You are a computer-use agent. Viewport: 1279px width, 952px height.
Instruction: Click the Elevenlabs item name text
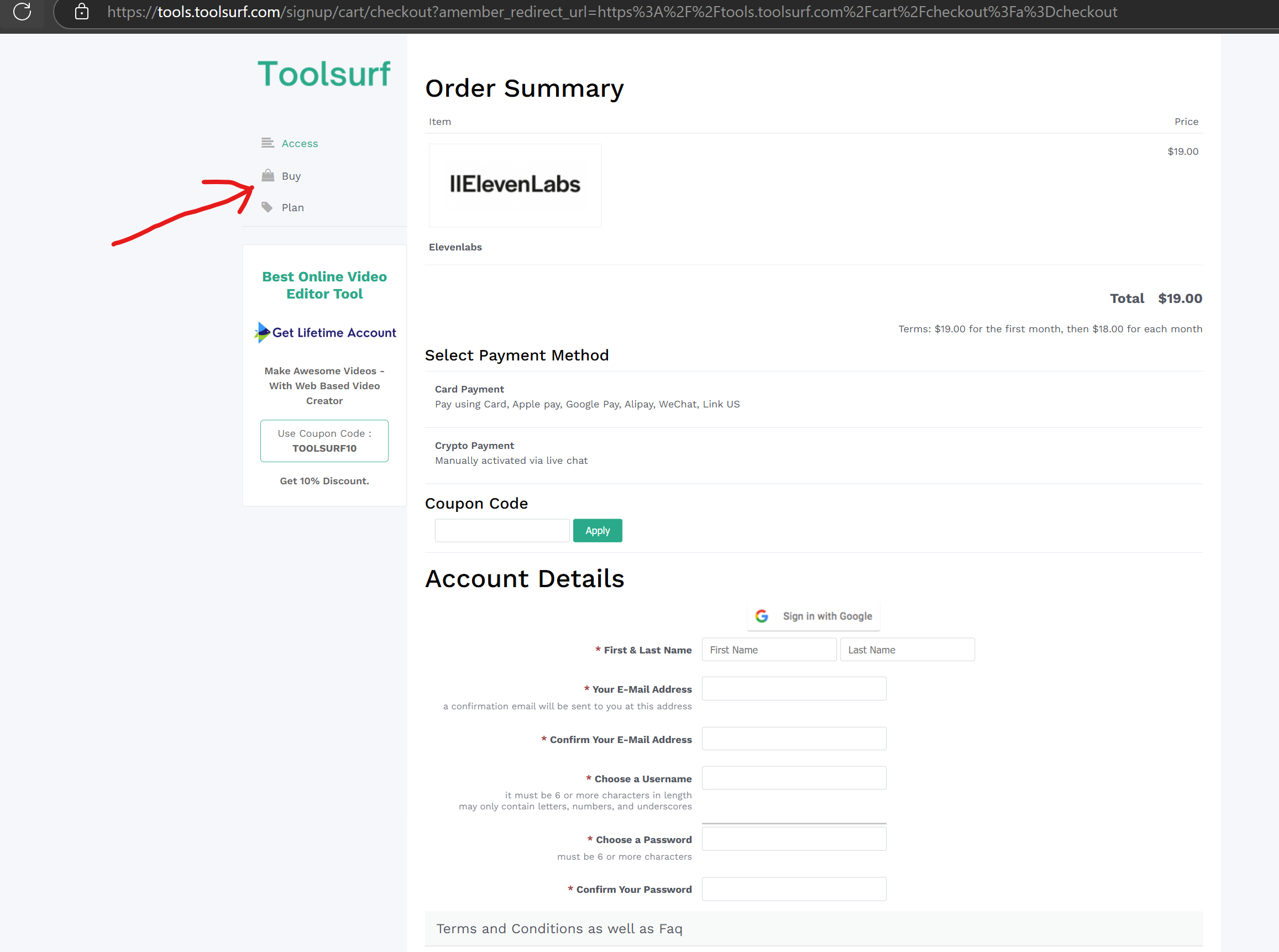click(x=455, y=247)
